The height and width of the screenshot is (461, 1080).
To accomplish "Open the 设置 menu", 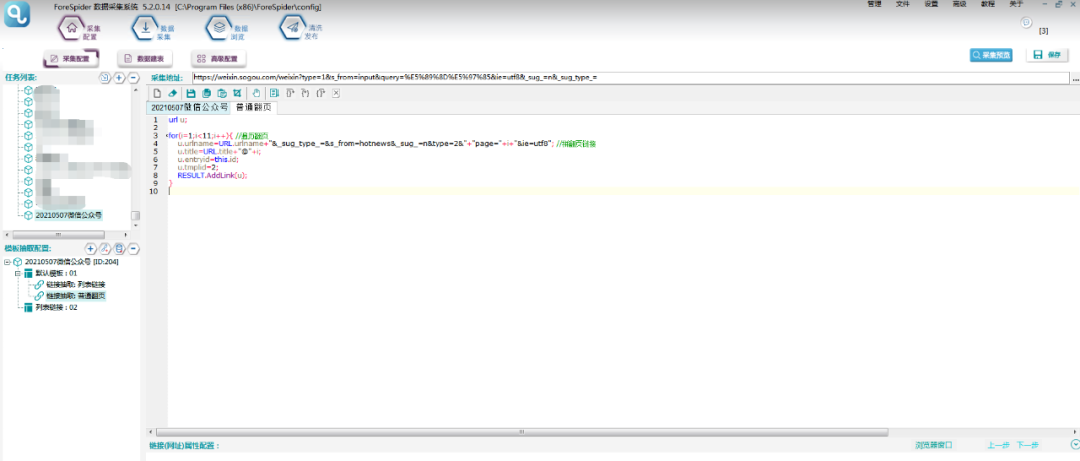I will pos(931,4).
